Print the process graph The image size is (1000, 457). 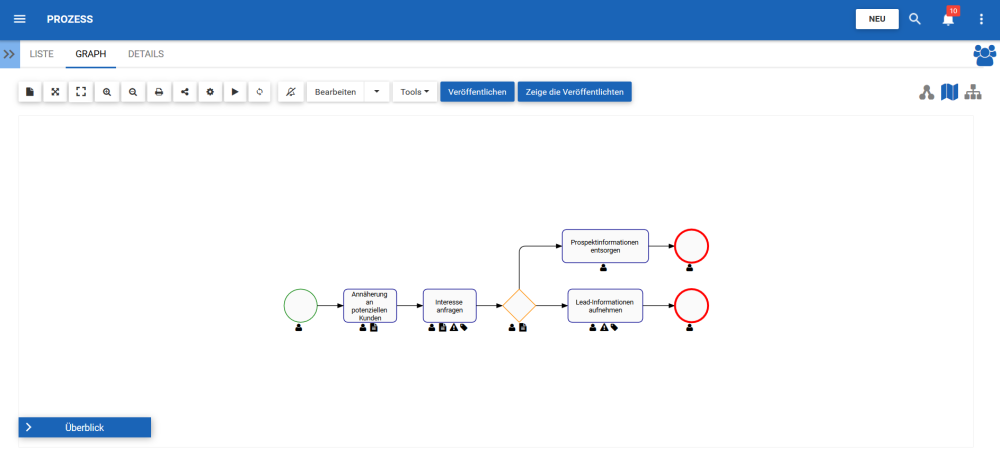coord(159,92)
